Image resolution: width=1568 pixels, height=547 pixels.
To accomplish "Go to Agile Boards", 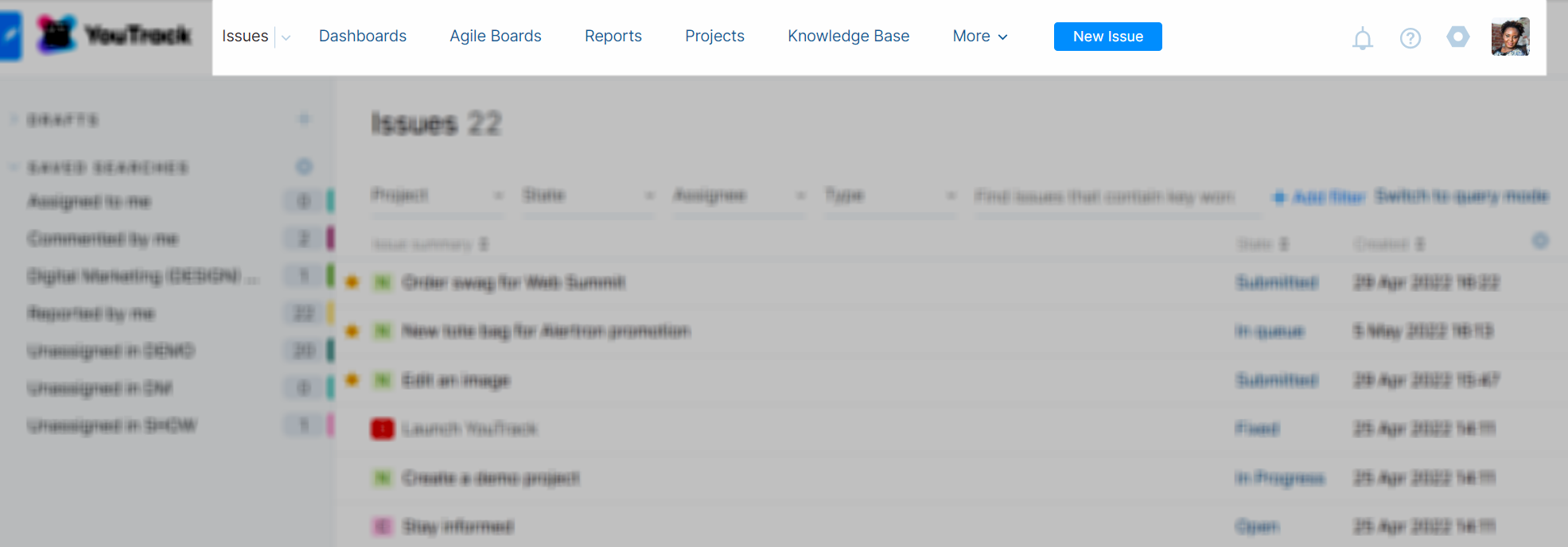I will [x=496, y=37].
